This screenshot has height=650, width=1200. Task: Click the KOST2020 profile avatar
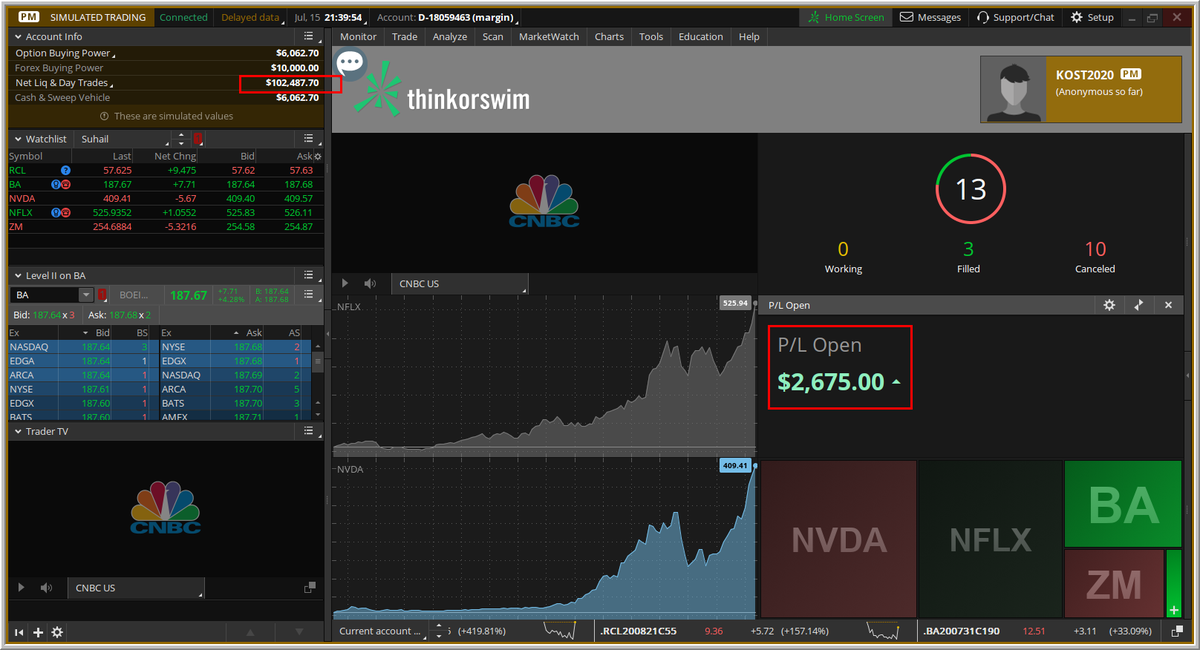click(x=1012, y=88)
